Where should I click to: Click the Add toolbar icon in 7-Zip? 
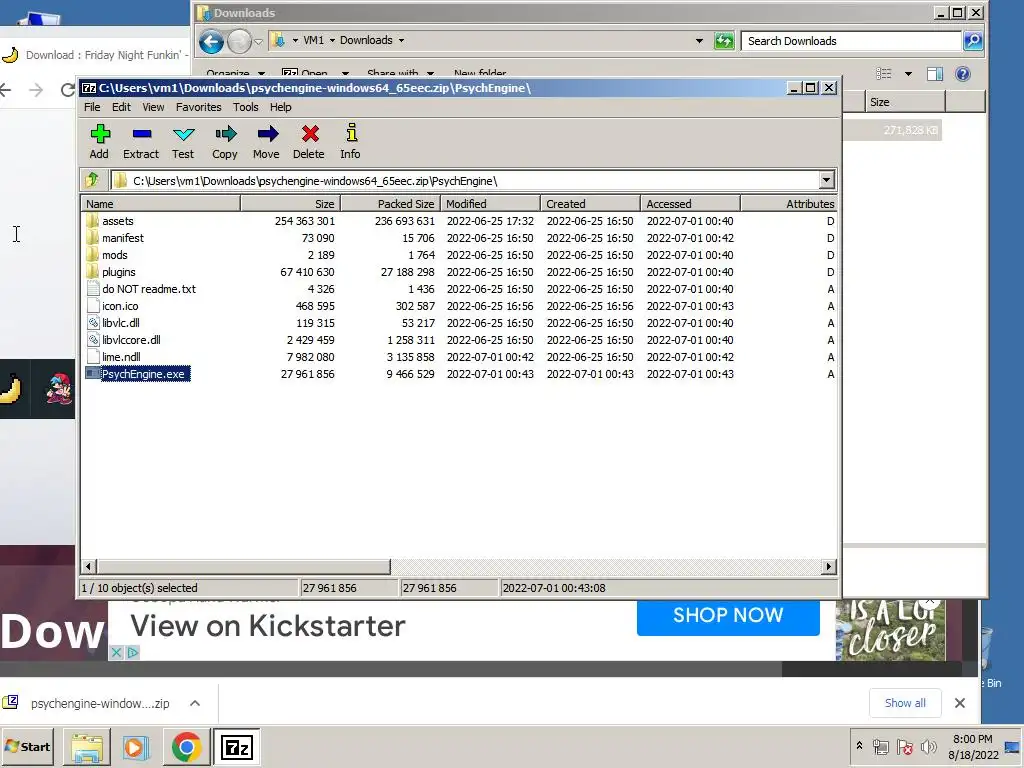point(100,134)
